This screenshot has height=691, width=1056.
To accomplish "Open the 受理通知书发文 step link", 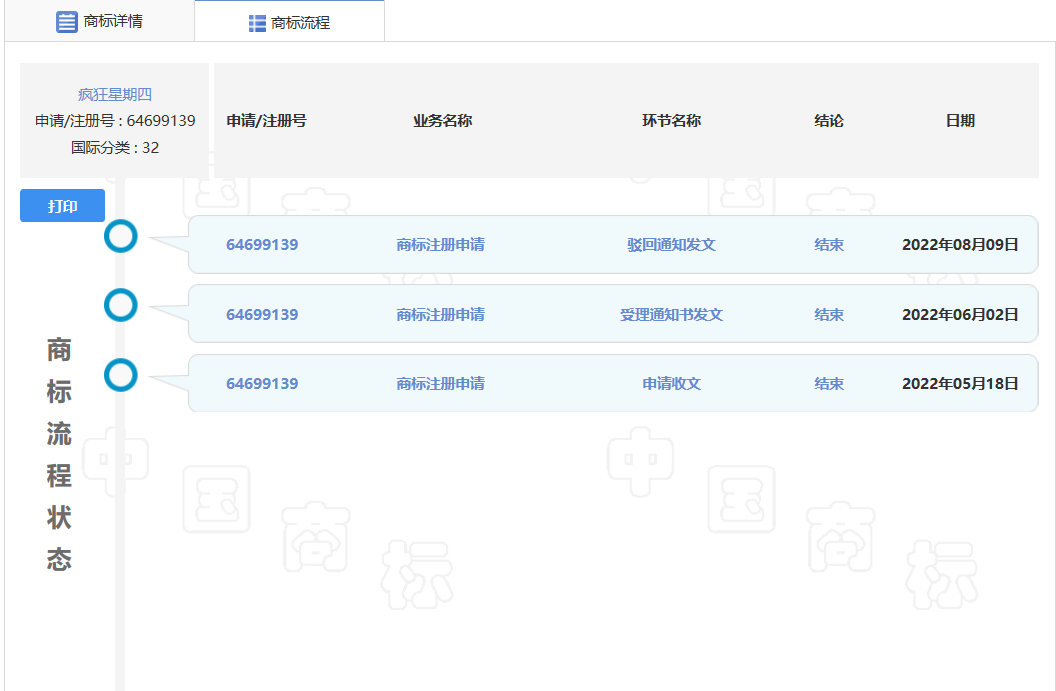I will tap(671, 315).
